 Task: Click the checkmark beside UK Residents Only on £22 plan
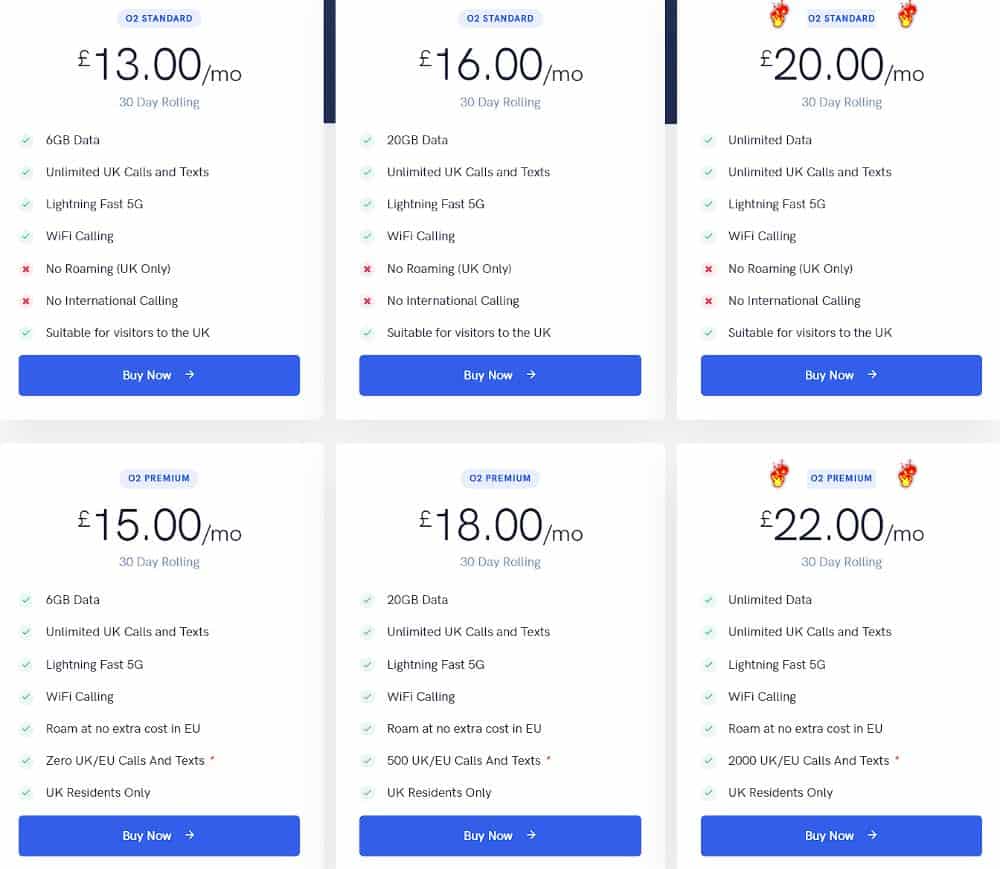708,792
